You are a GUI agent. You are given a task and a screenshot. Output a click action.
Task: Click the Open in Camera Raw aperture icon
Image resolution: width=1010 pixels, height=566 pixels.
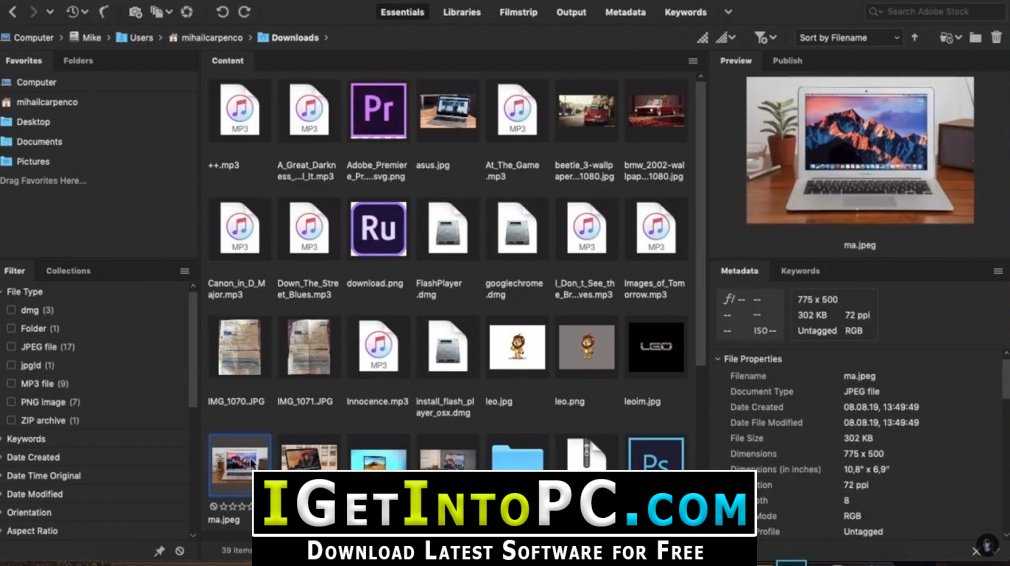pos(187,12)
